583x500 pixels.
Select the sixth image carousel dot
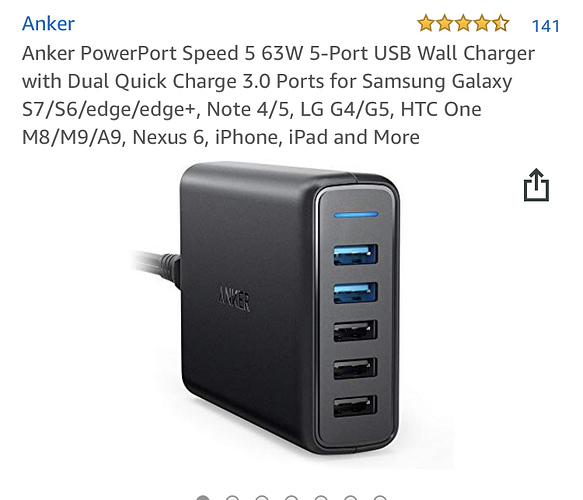click(x=351, y=498)
